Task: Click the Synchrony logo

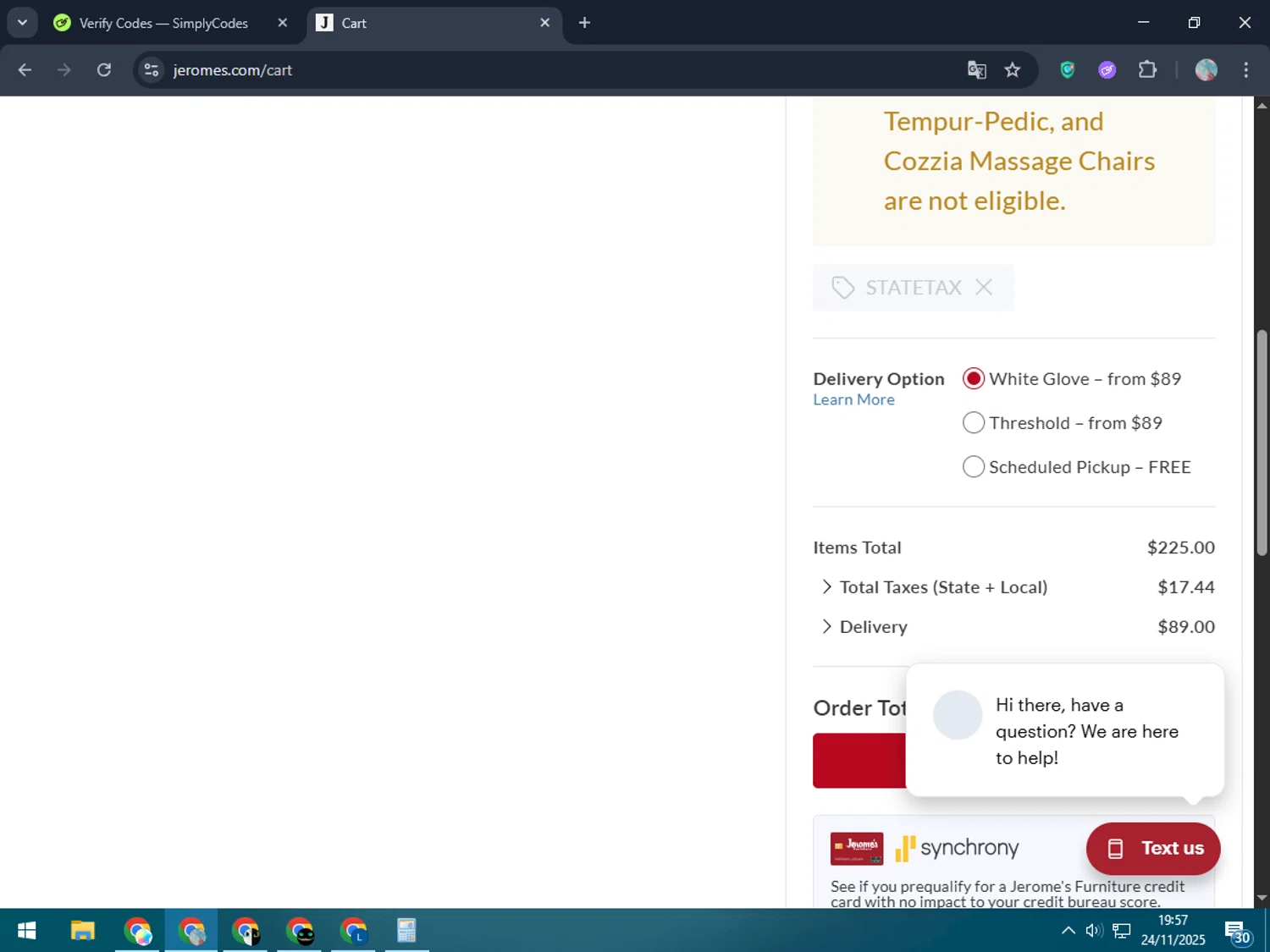Action: 958,848
